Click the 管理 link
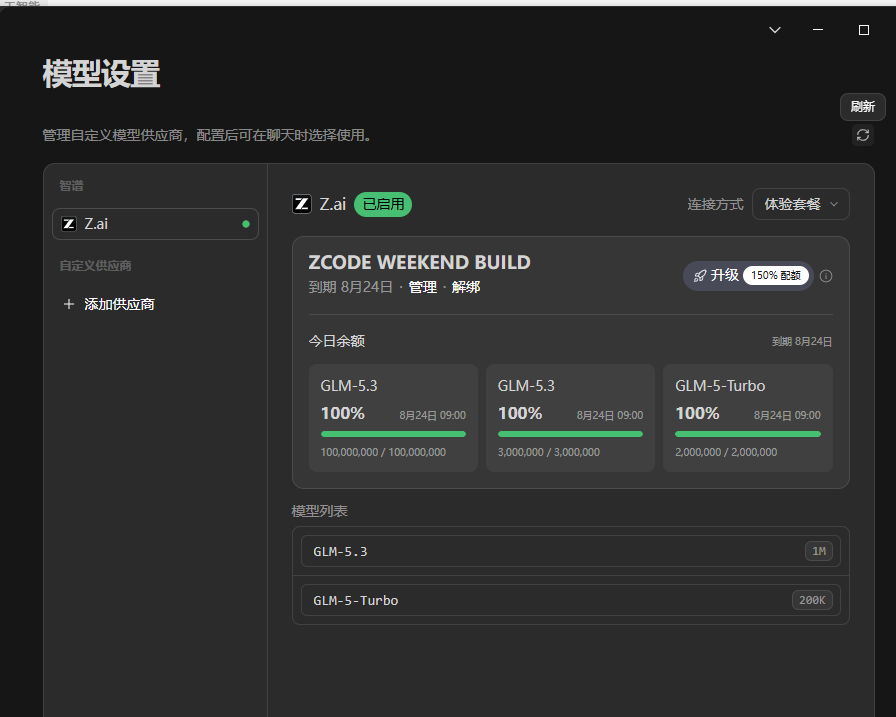This screenshot has width=896, height=717. click(x=422, y=287)
